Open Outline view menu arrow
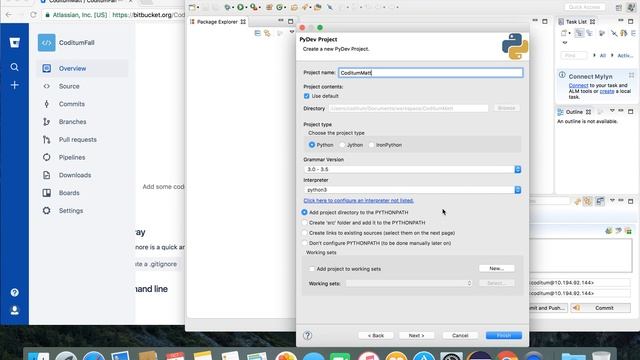Image resolution: width=640 pixels, height=360 pixels. [x=612, y=111]
